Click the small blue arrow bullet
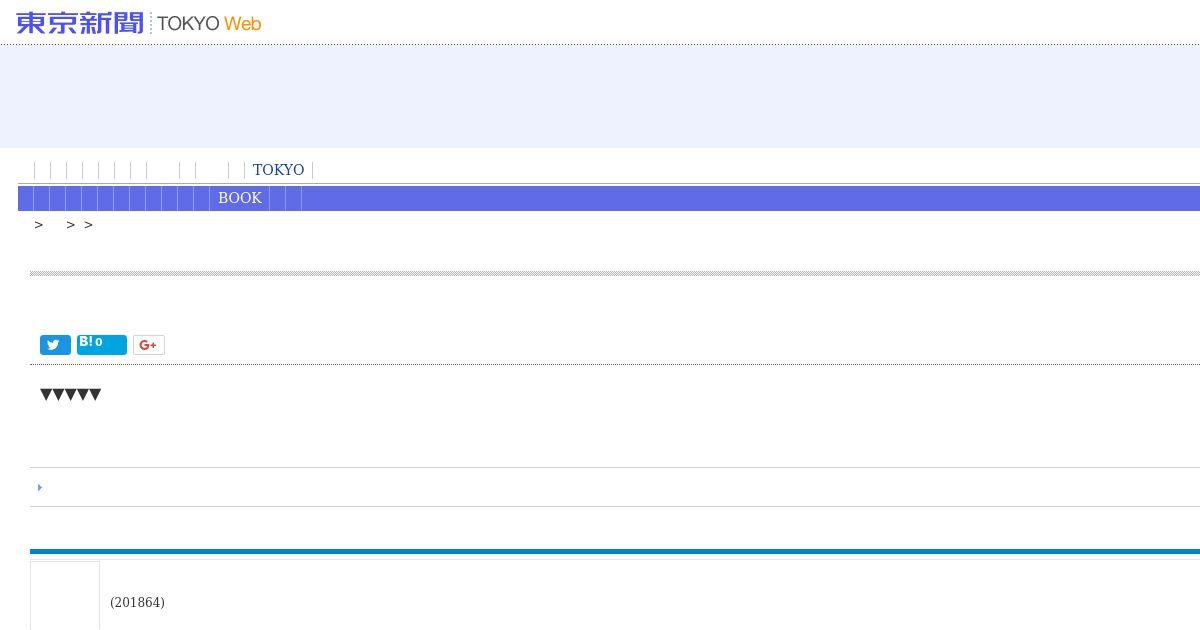 (x=40, y=488)
